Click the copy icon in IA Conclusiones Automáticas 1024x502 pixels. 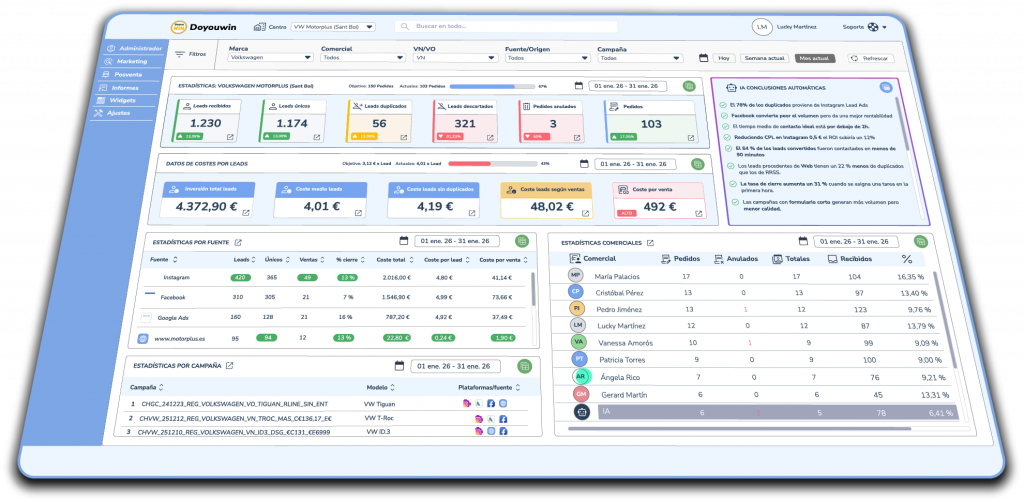pos(886,89)
